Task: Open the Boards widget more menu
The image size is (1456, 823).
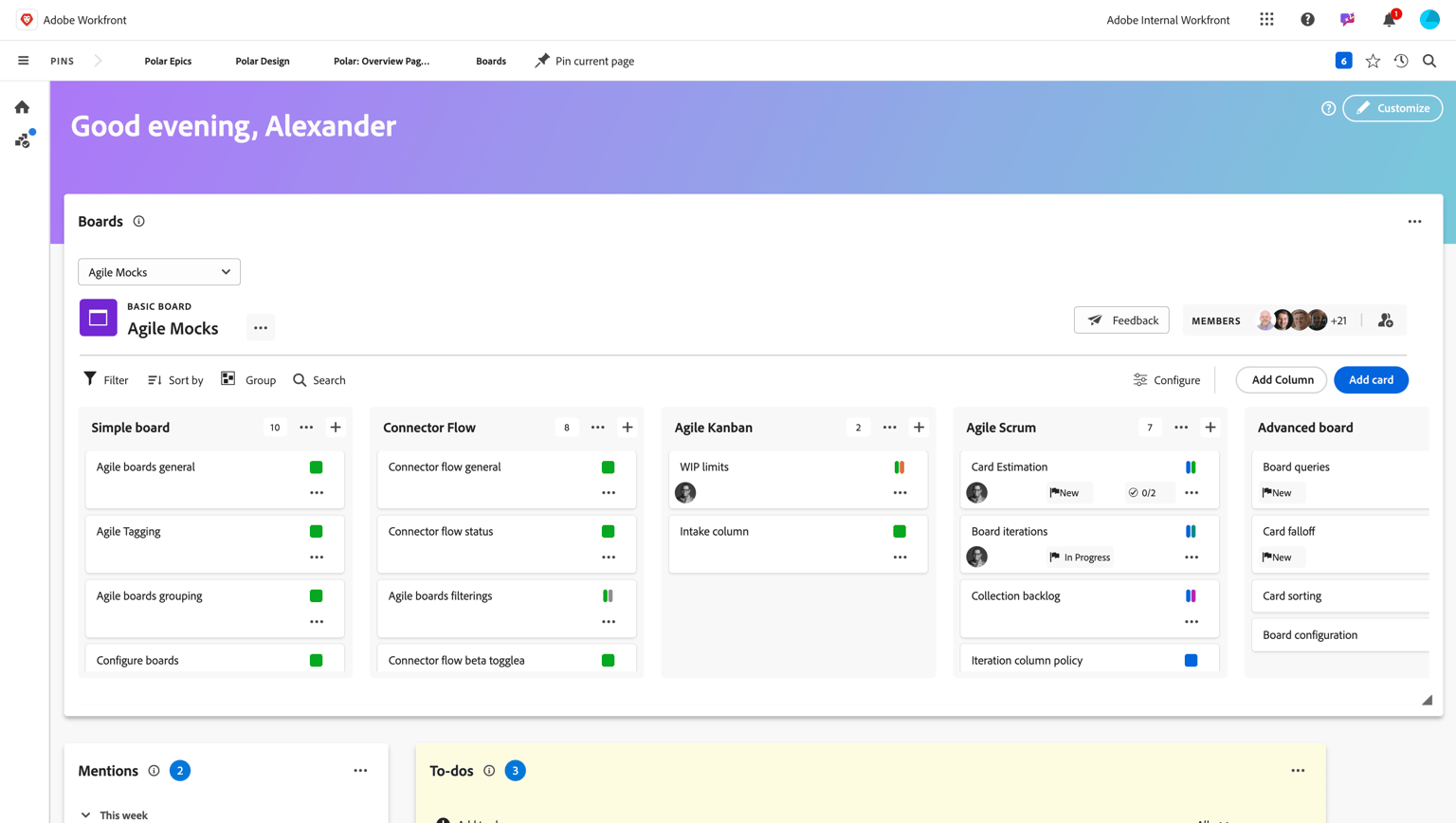Action: click(1414, 222)
